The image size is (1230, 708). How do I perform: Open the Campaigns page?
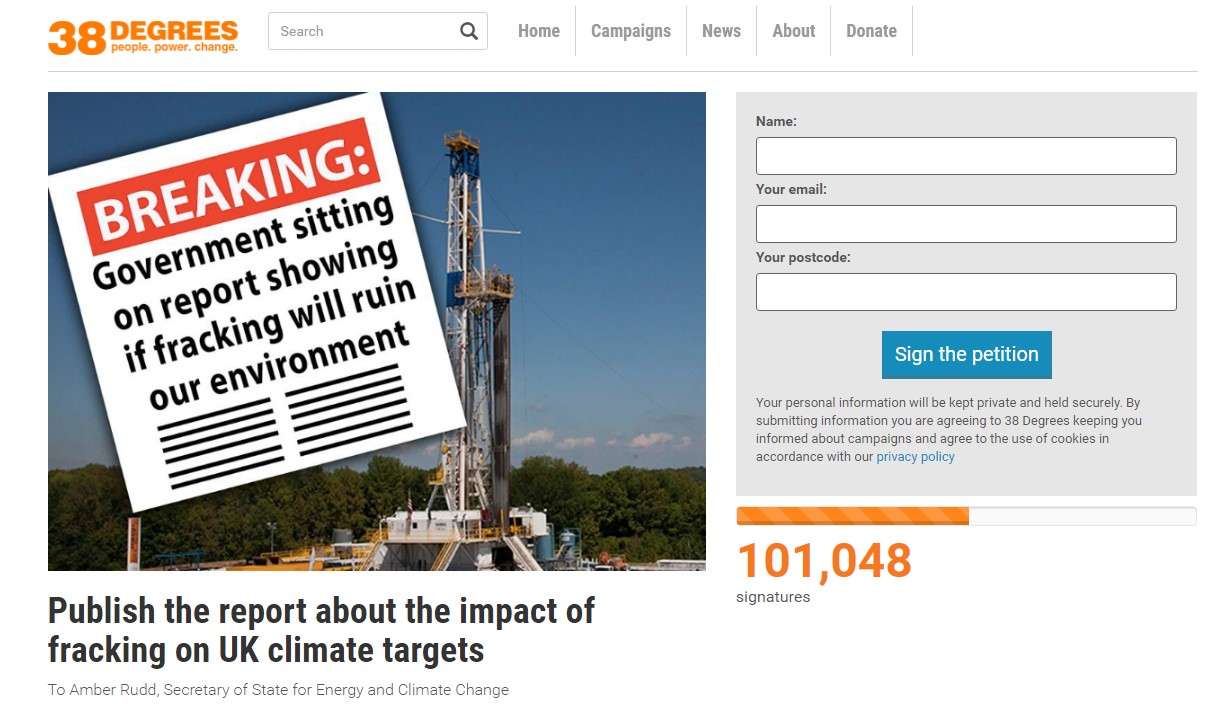coord(630,31)
